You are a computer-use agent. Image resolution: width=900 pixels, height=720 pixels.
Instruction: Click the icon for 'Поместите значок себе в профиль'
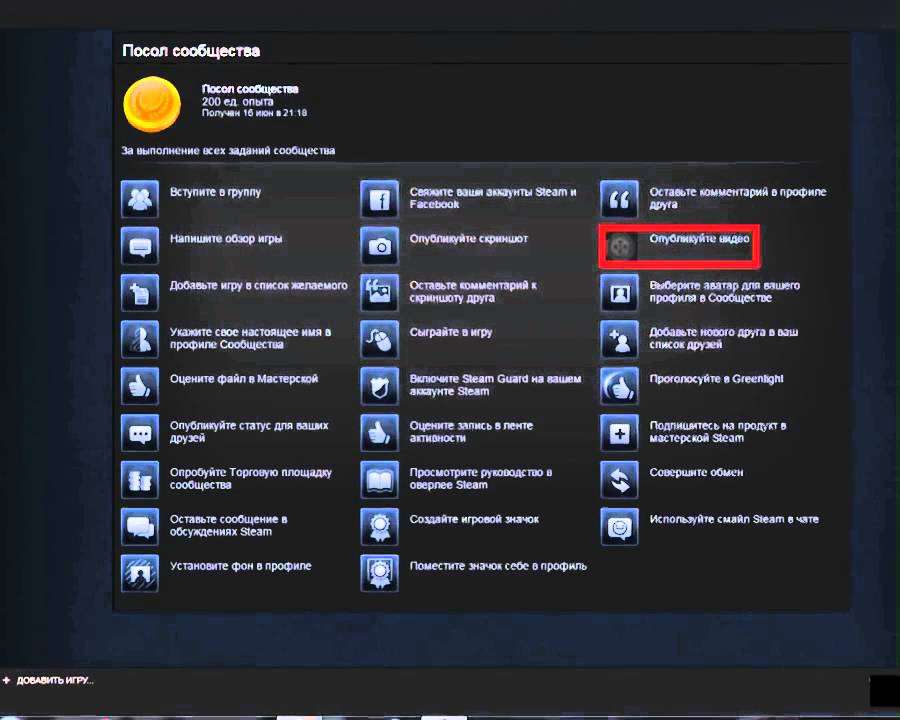(379, 573)
